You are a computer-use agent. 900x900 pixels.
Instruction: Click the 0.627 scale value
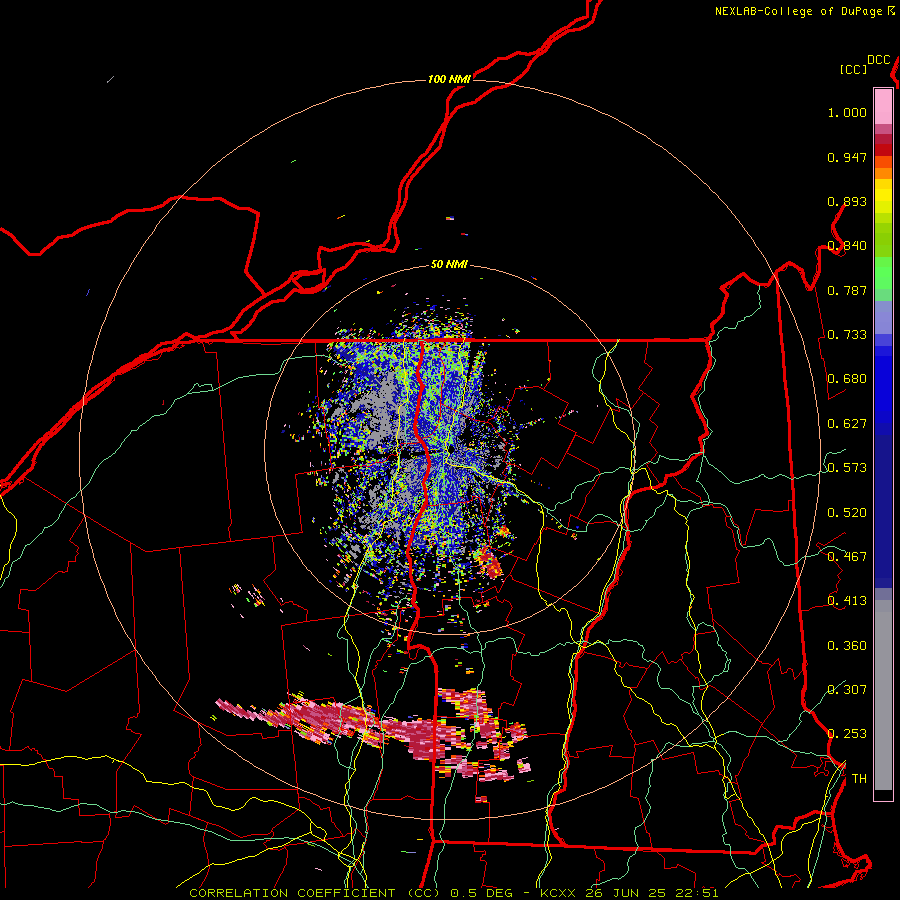click(847, 424)
